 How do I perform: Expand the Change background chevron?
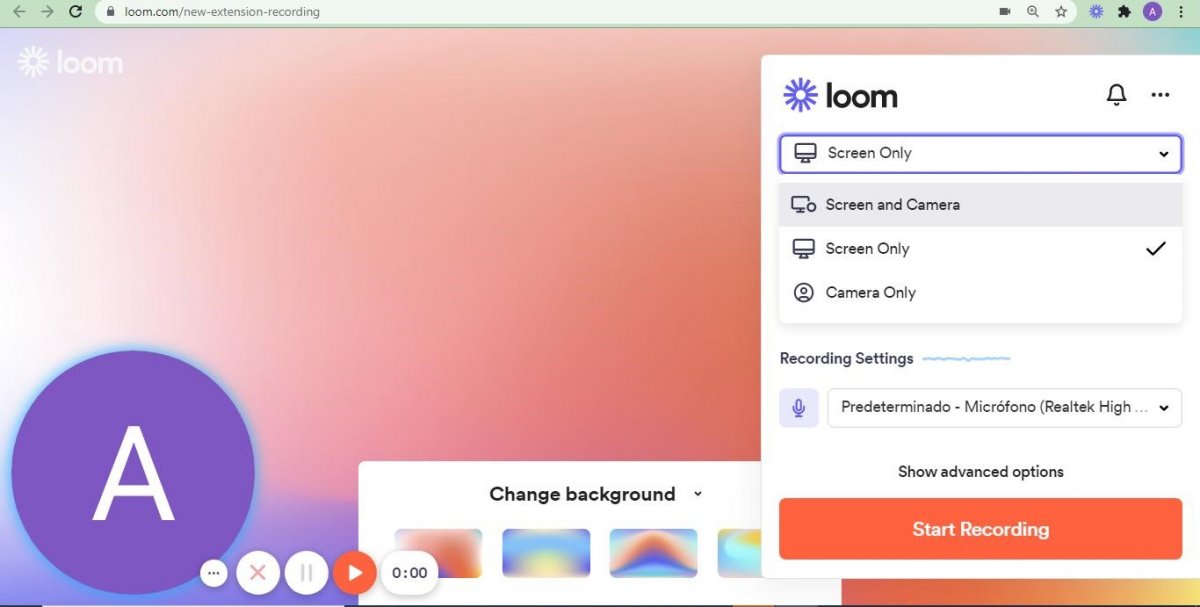[x=698, y=494]
